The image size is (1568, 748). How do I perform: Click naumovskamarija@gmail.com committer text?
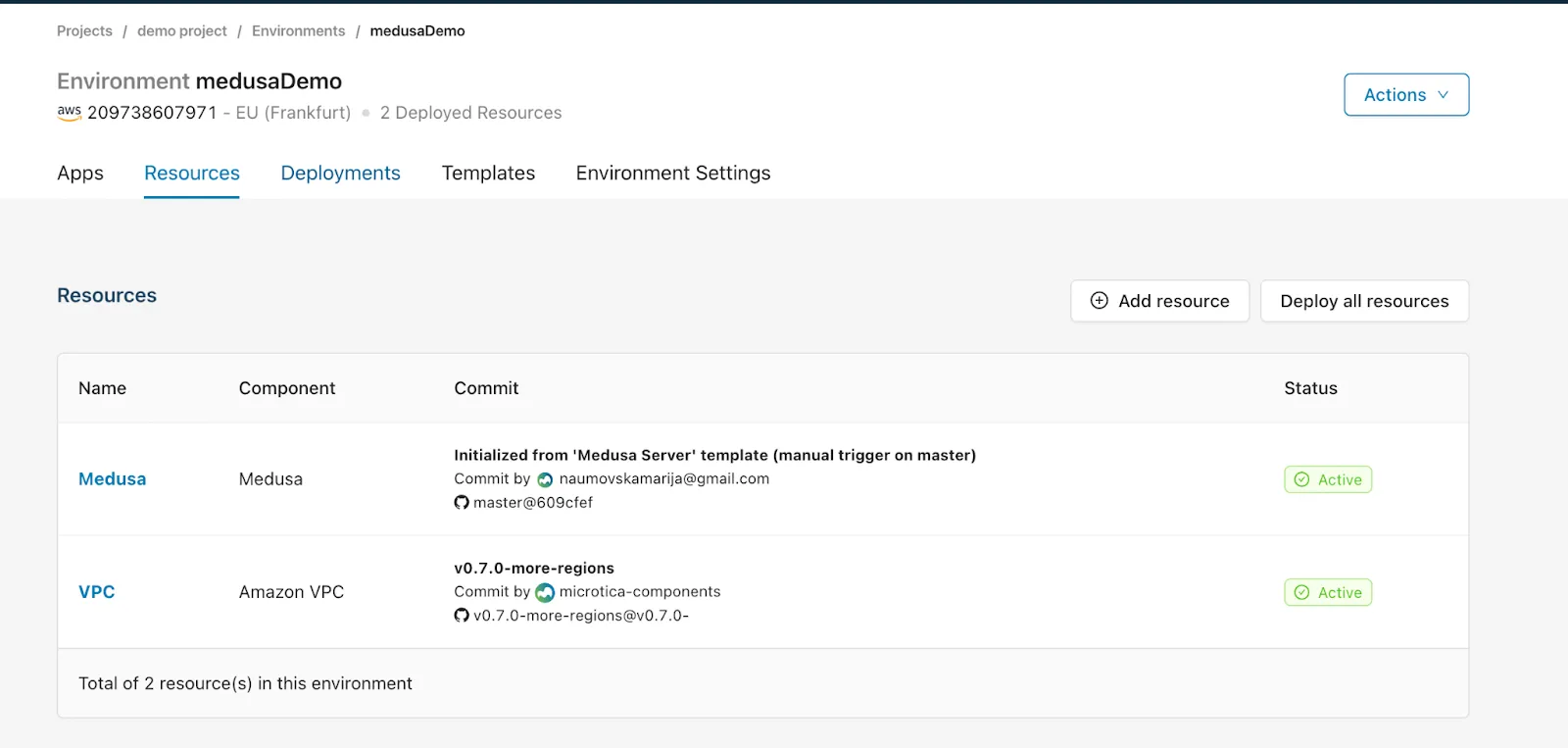(x=664, y=479)
